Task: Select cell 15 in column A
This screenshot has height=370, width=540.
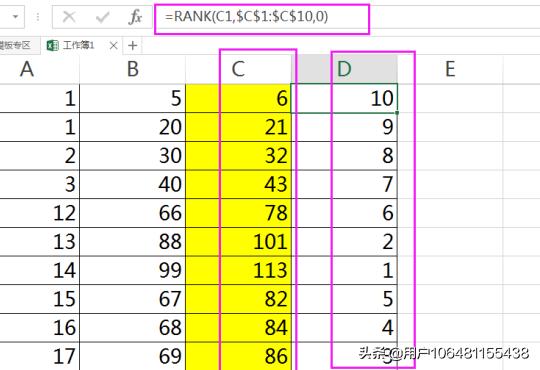Action: click(40, 299)
